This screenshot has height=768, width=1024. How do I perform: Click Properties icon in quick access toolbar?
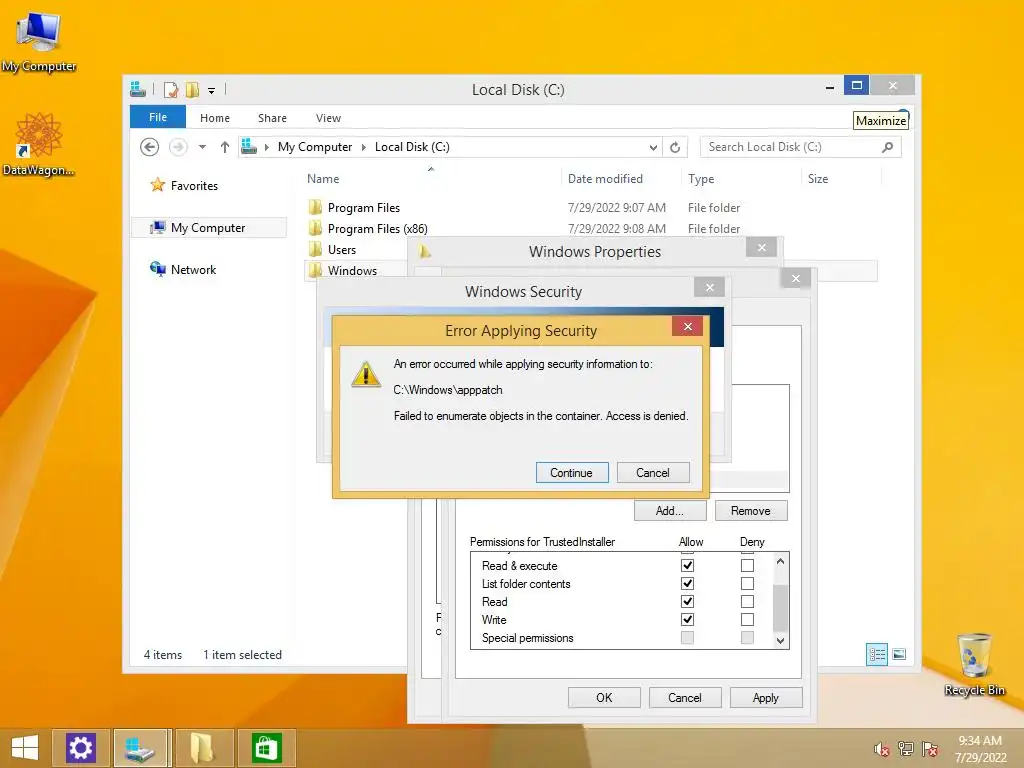pos(171,89)
